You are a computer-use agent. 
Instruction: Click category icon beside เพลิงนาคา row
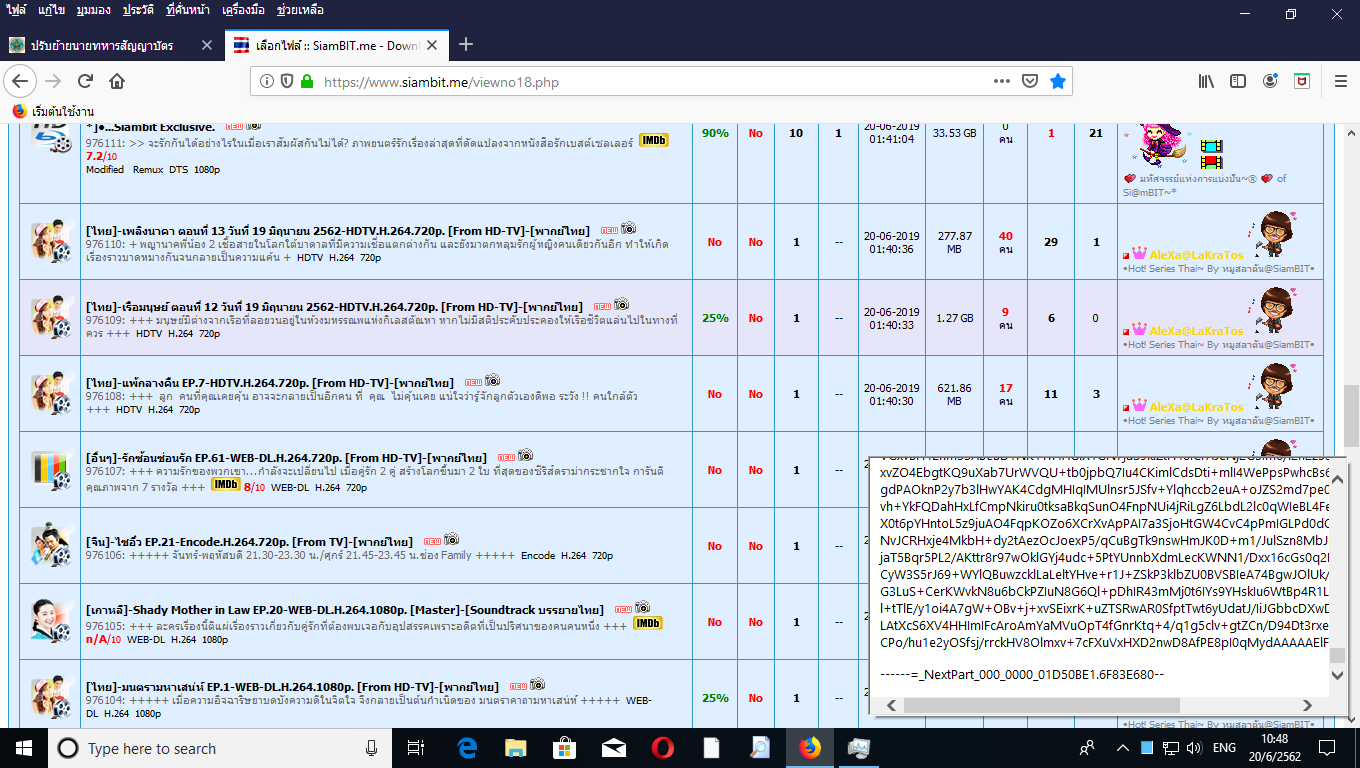50,241
